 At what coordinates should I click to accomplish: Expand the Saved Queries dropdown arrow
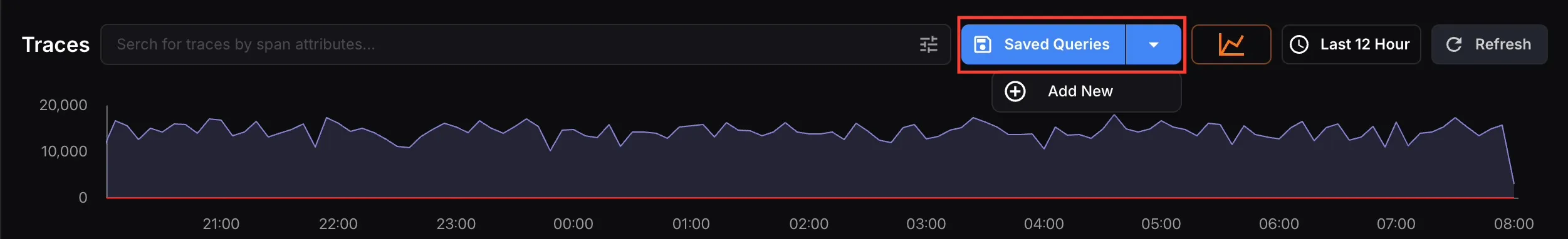pos(1154,44)
